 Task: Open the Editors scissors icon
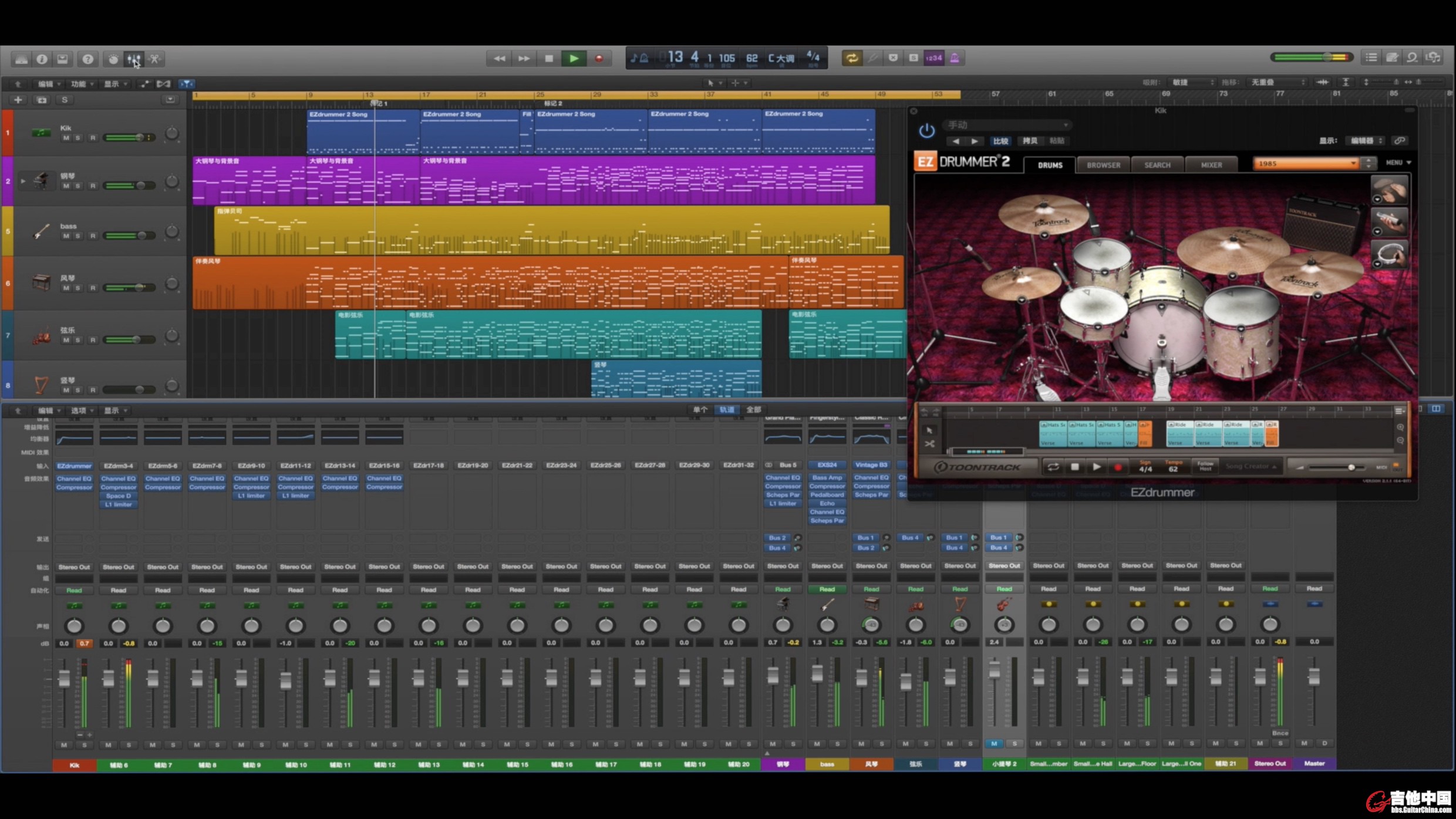pos(154,59)
